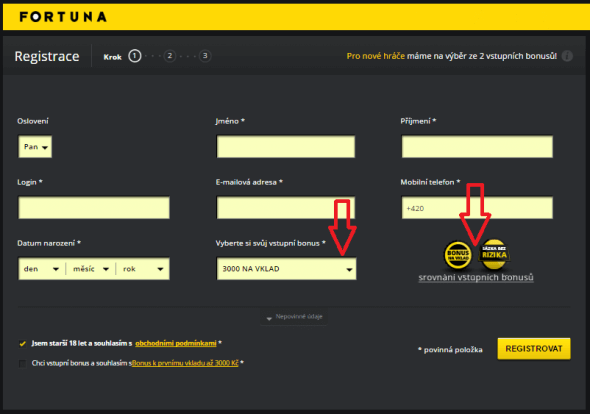
Task: Open the 3000 NA VKLAD bonus dropdown
Action: click(286, 269)
